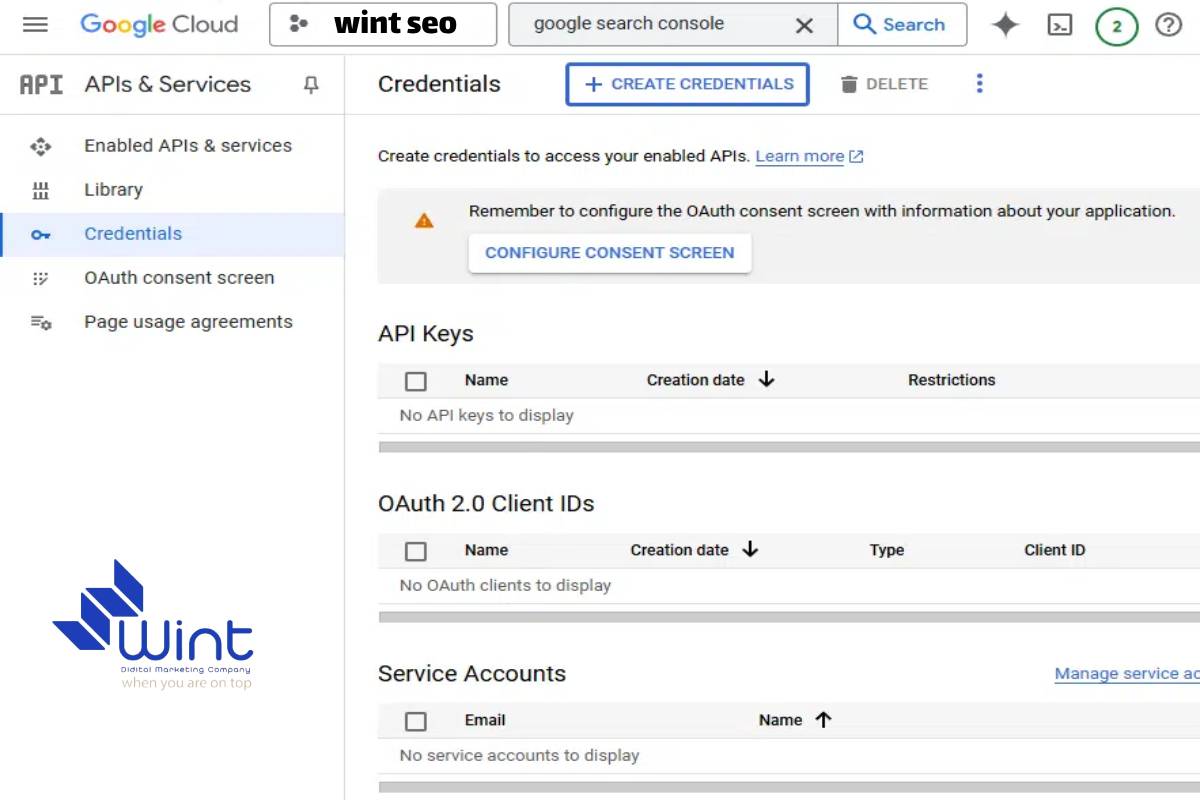Click the Restrictions column header
1200x800 pixels.
click(951, 380)
